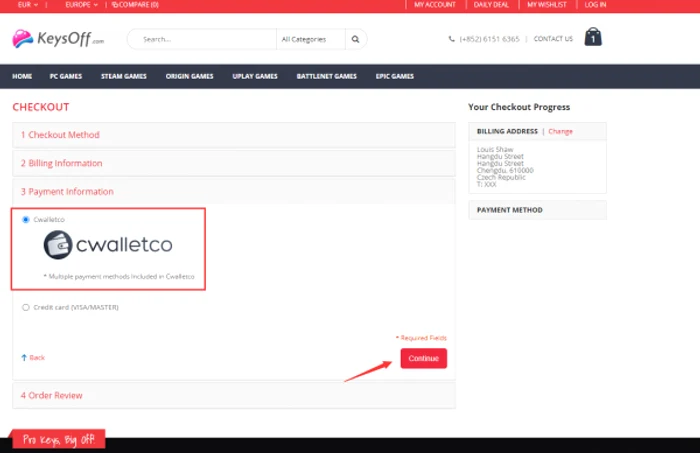Click the Pro Keys, Big Off banner

[x=58, y=440]
